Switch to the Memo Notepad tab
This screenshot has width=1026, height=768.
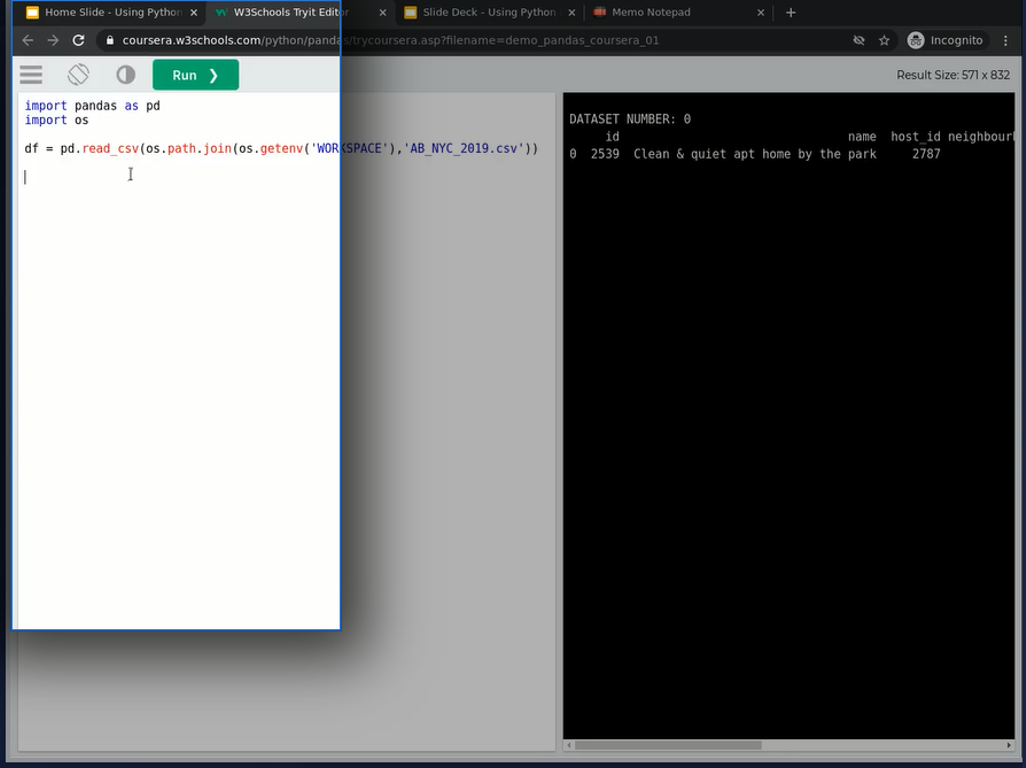[x=678, y=12]
